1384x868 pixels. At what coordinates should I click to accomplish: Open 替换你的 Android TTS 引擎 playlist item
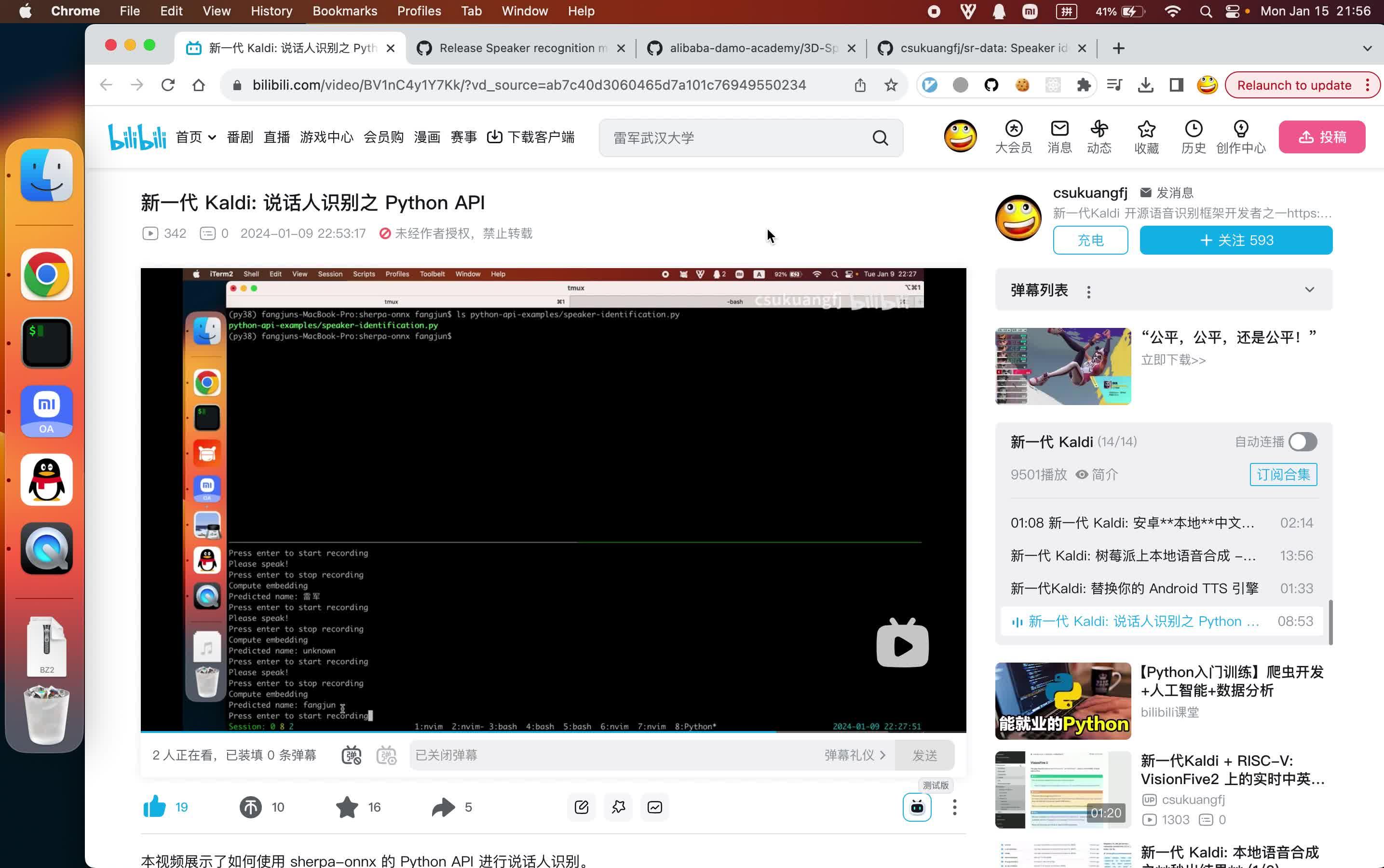pos(1161,588)
